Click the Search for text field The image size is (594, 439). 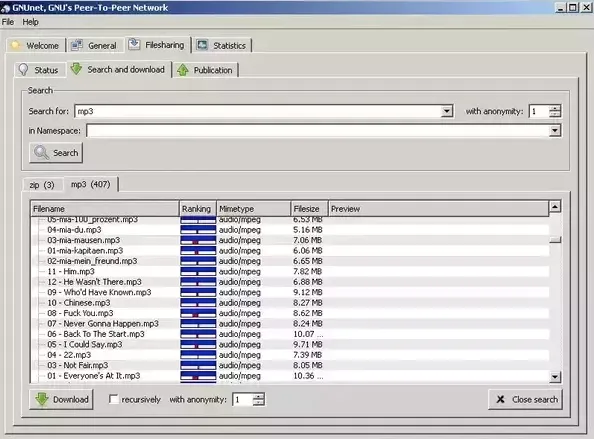click(x=258, y=111)
